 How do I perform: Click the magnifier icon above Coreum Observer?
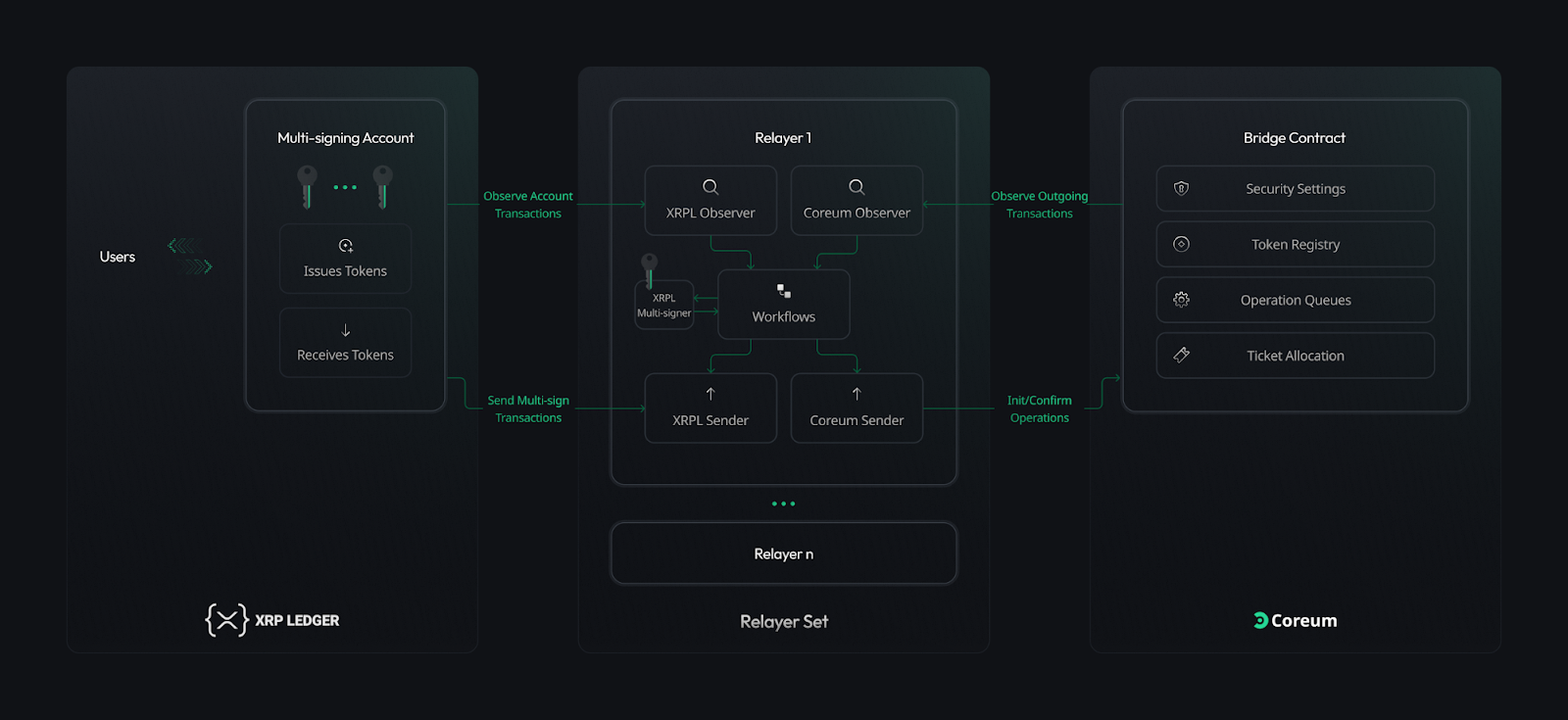857,187
